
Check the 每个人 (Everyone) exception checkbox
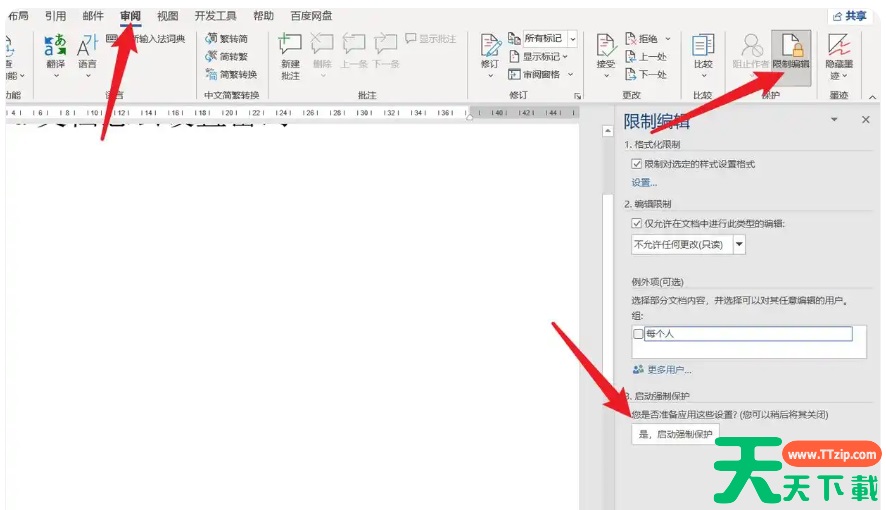coord(638,334)
